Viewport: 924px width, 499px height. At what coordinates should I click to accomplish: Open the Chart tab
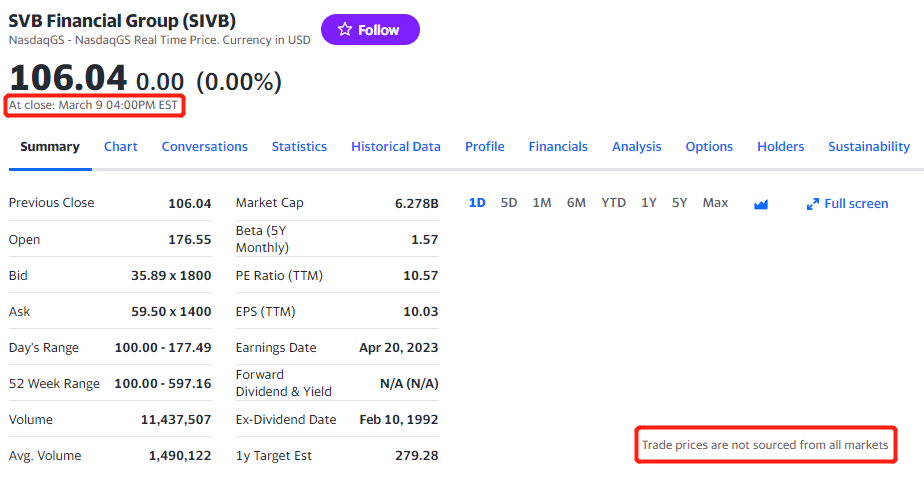pyautogui.click(x=121, y=147)
